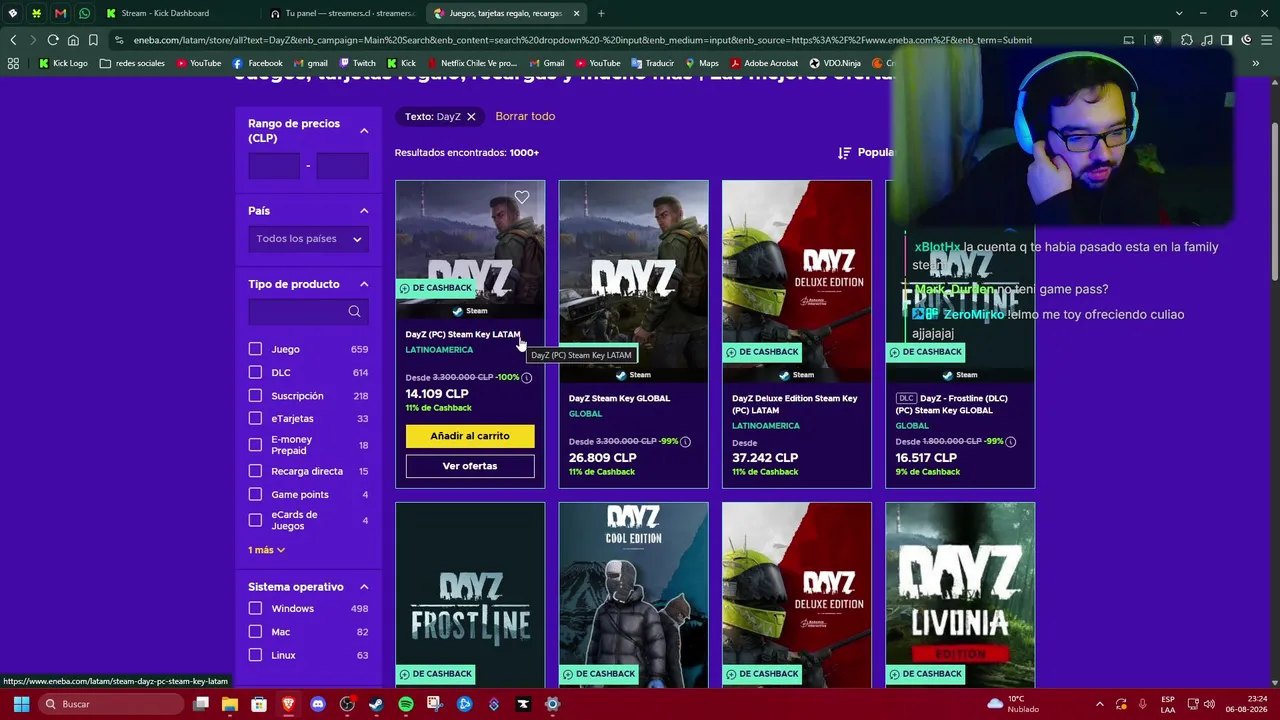Image resolution: width=1280 pixels, height=720 pixels.
Task: Open the 'Todos los países' dropdown
Action: (308, 239)
